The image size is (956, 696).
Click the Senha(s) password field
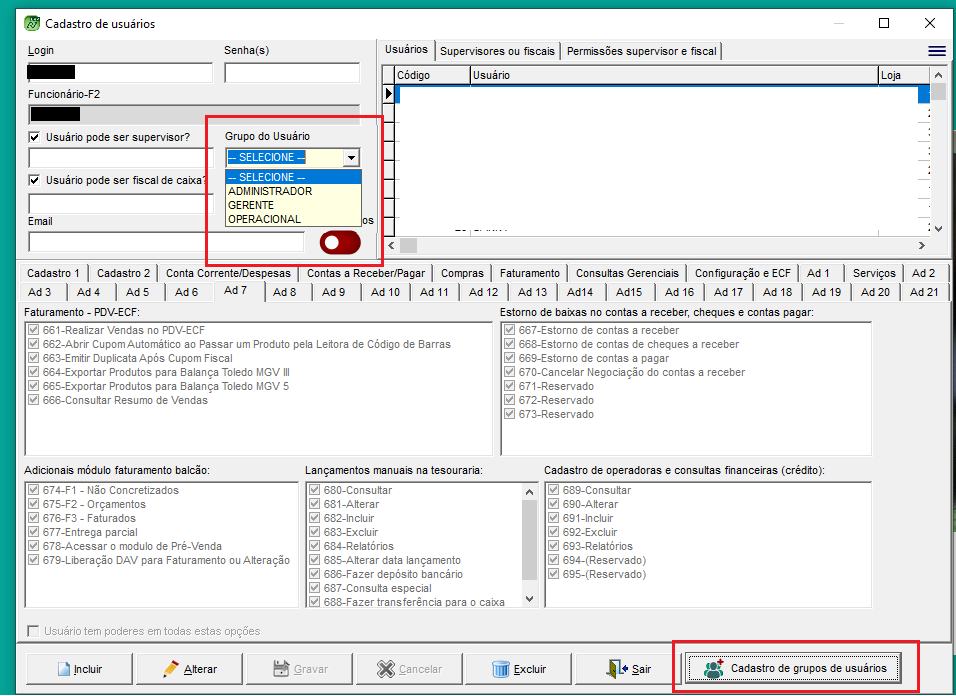[x=292, y=73]
